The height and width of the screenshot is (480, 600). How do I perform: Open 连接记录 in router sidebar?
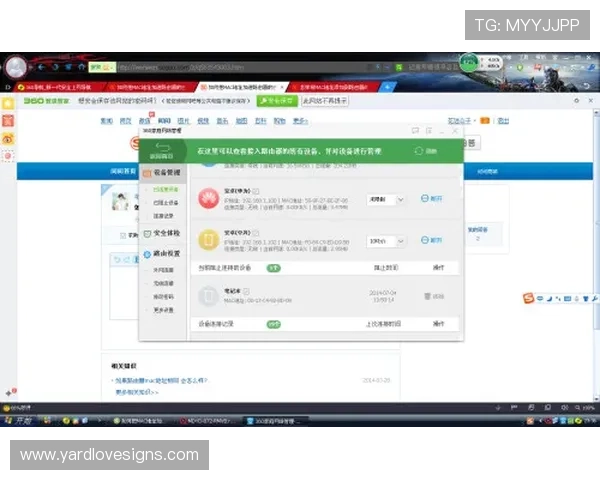pyautogui.click(x=163, y=216)
